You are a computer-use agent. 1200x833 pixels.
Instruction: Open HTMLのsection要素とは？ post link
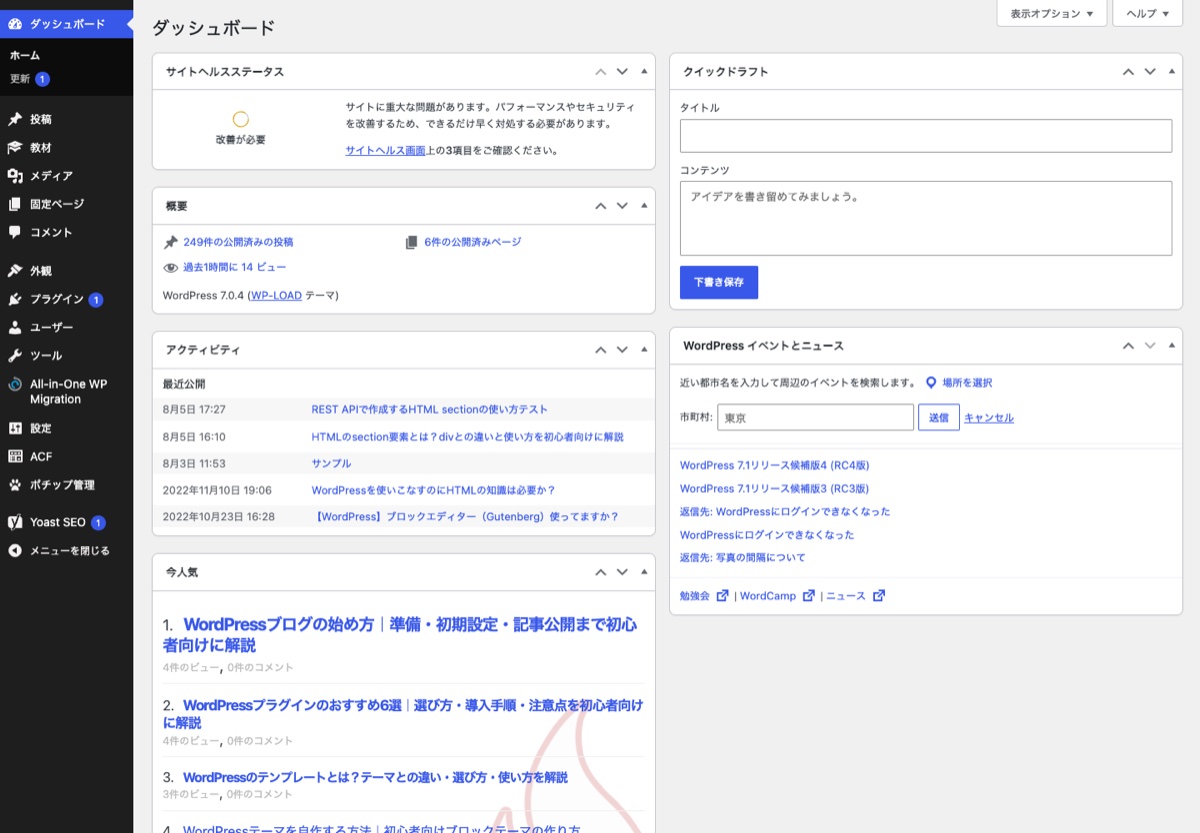point(467,436)
